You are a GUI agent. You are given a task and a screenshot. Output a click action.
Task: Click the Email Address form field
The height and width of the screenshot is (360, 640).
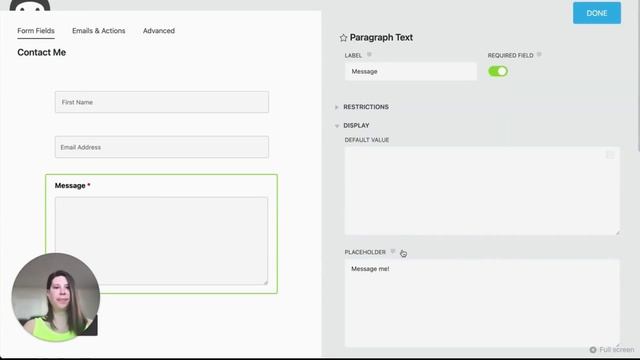click(162, 147)
